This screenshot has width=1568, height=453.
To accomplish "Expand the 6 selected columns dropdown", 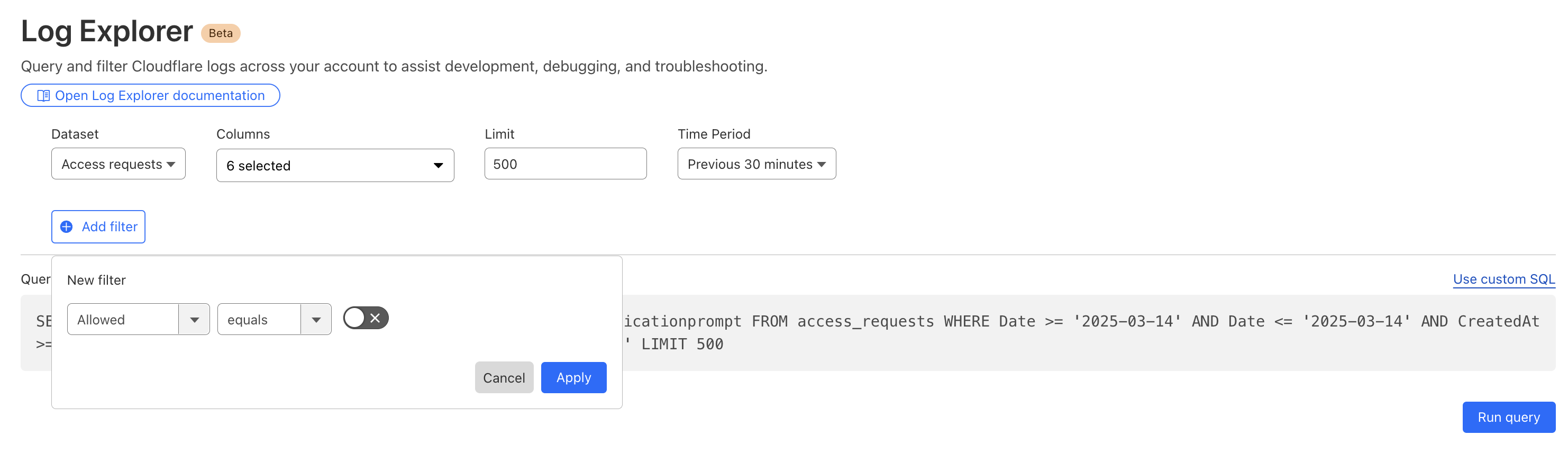I will pos(335,166).
